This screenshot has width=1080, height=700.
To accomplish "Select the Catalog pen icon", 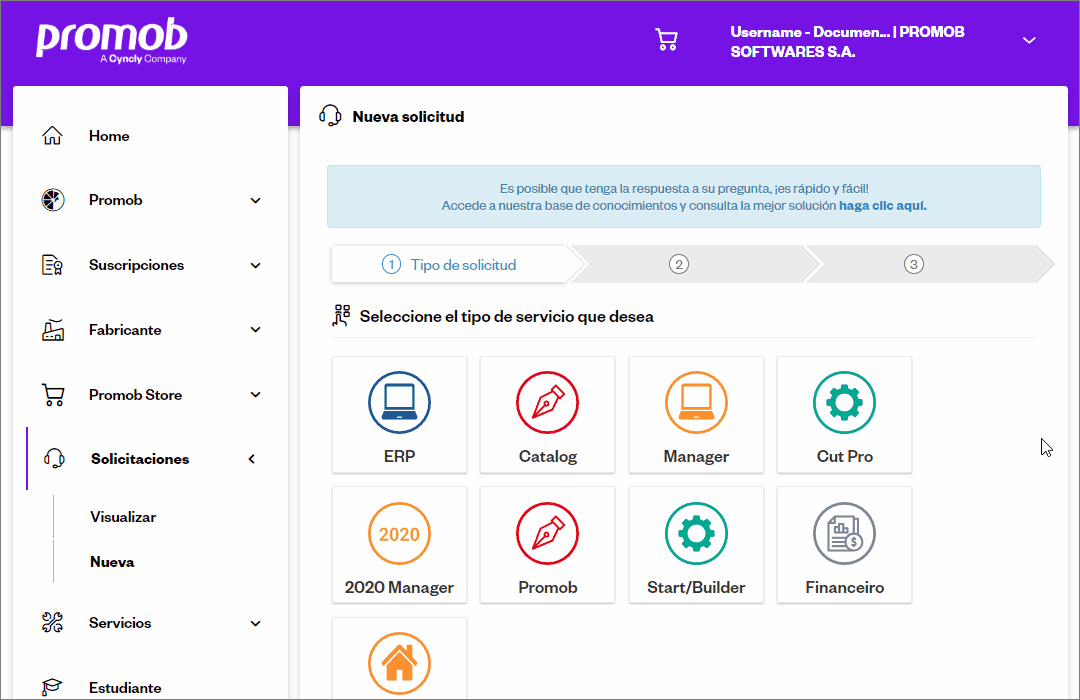I will click(x=548, y=402).
